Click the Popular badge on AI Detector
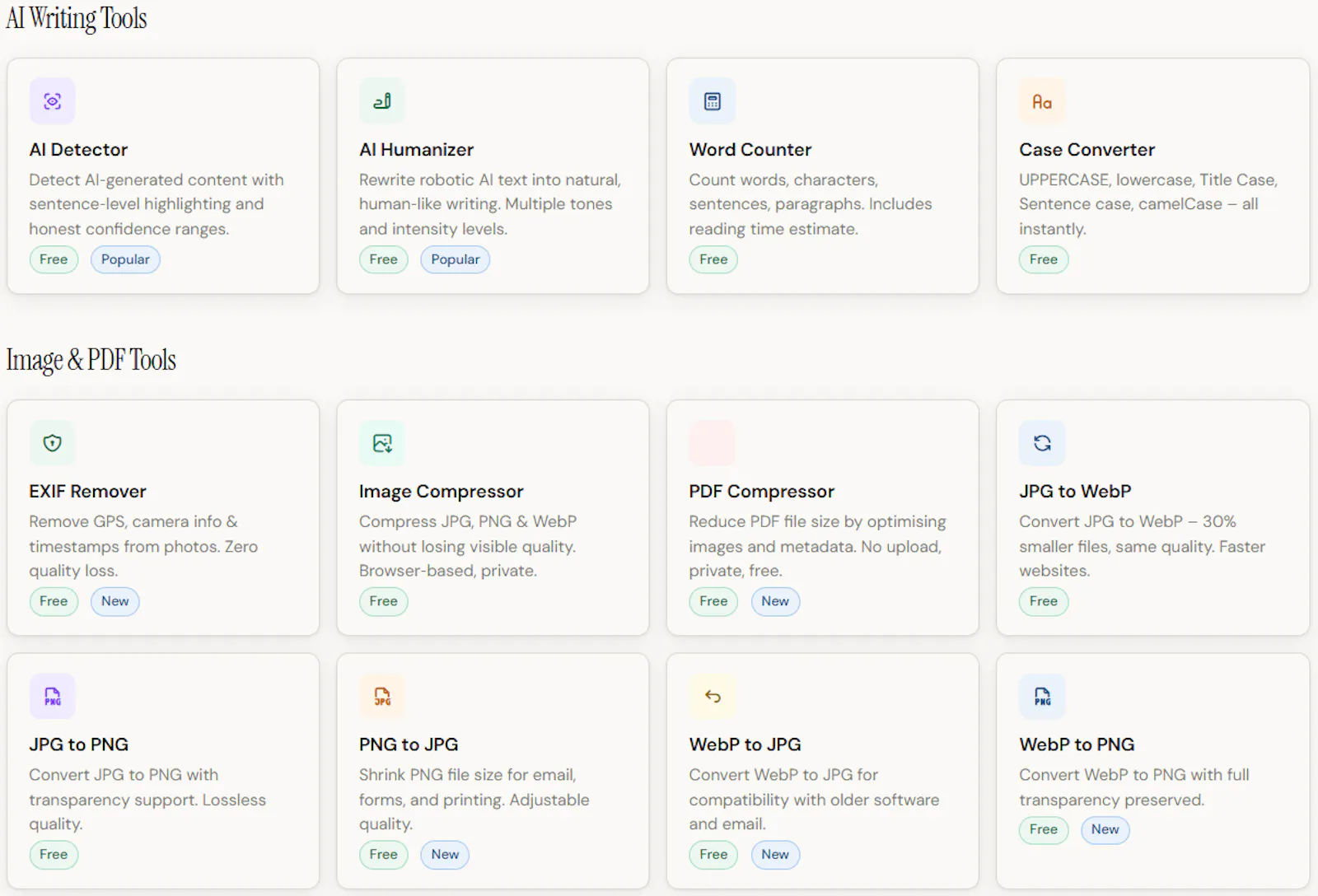Screen dimensions: 1318x896 [125, 259]
